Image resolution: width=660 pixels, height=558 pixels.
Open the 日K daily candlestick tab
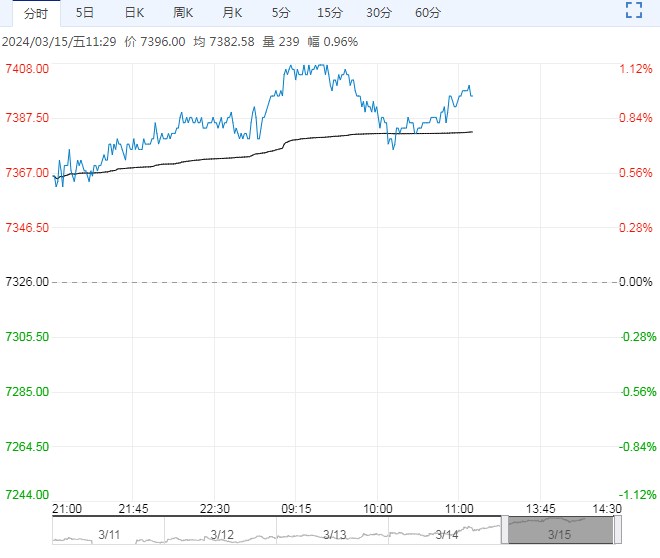[x=134, y=13]
